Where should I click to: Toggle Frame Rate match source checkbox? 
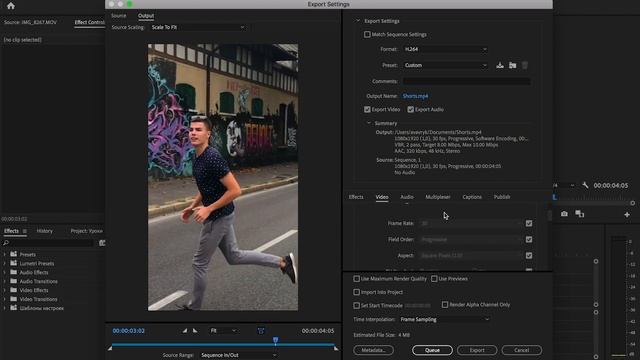[529, 223]
